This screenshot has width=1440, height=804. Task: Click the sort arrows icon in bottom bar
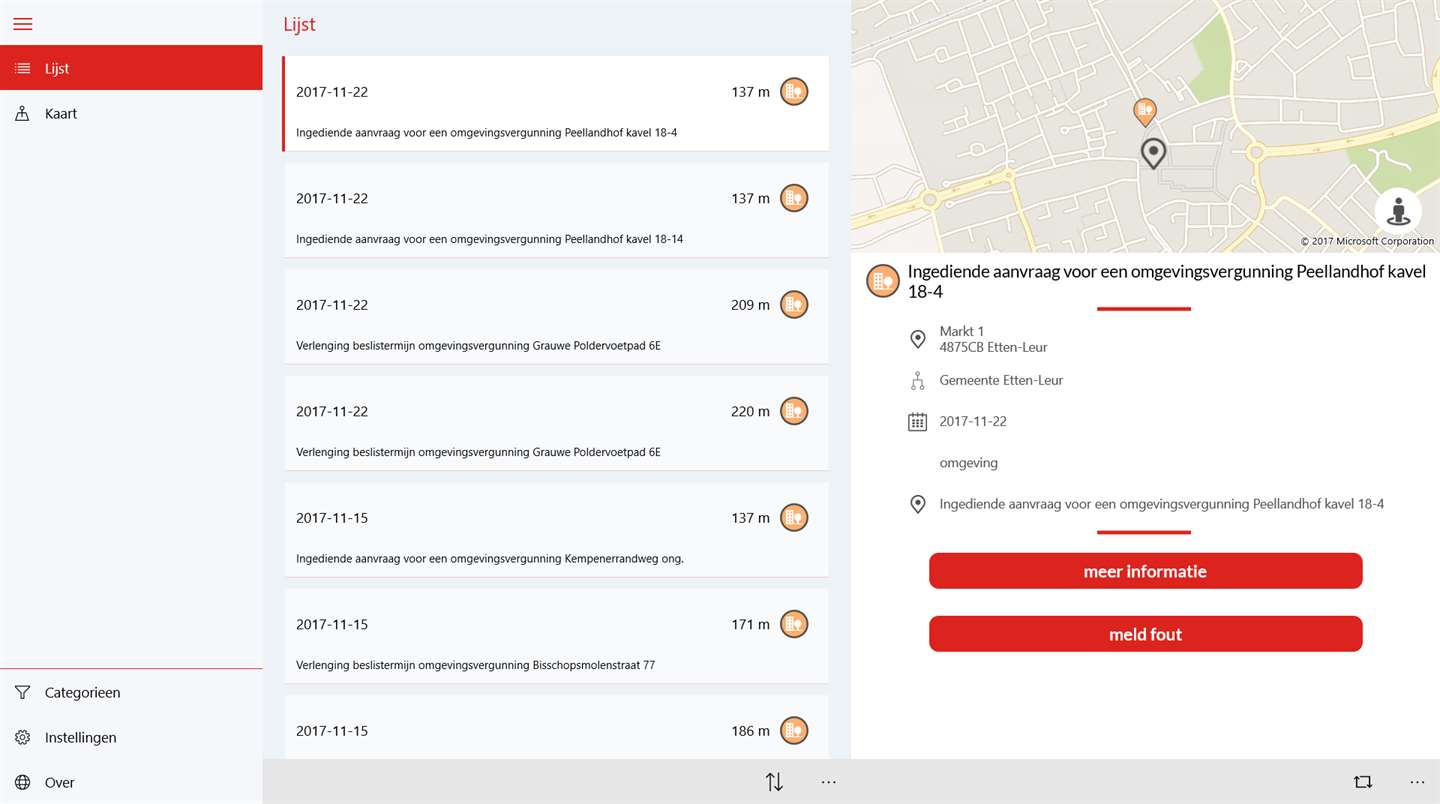774,782
